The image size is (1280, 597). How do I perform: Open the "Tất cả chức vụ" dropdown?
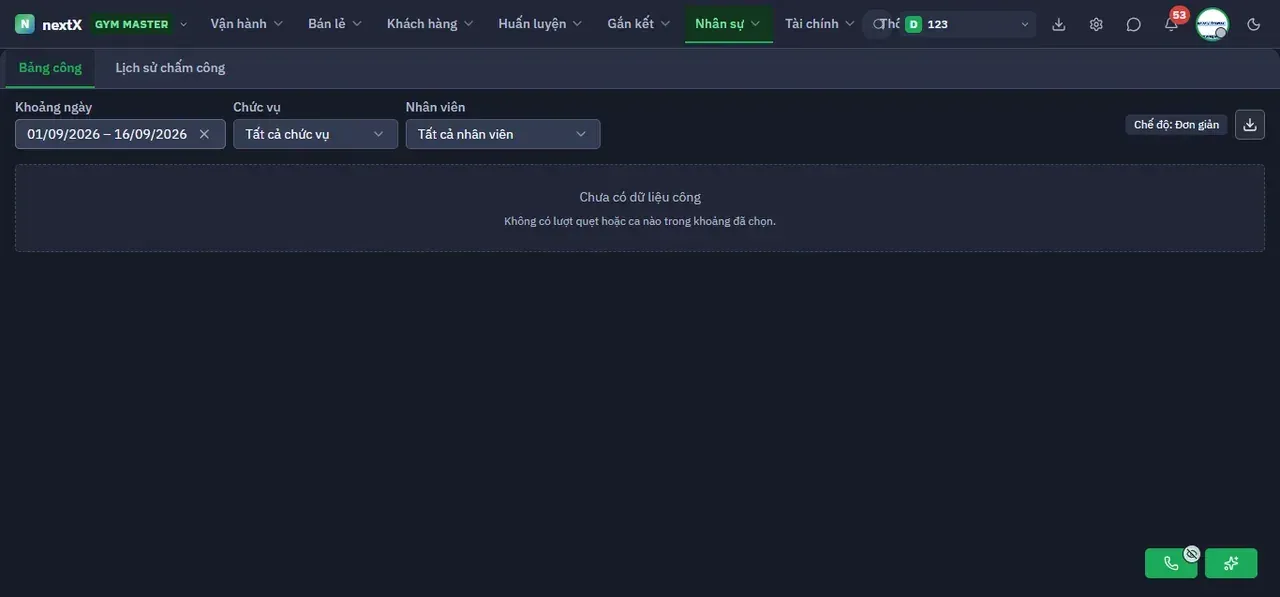(x=315, y=134)
